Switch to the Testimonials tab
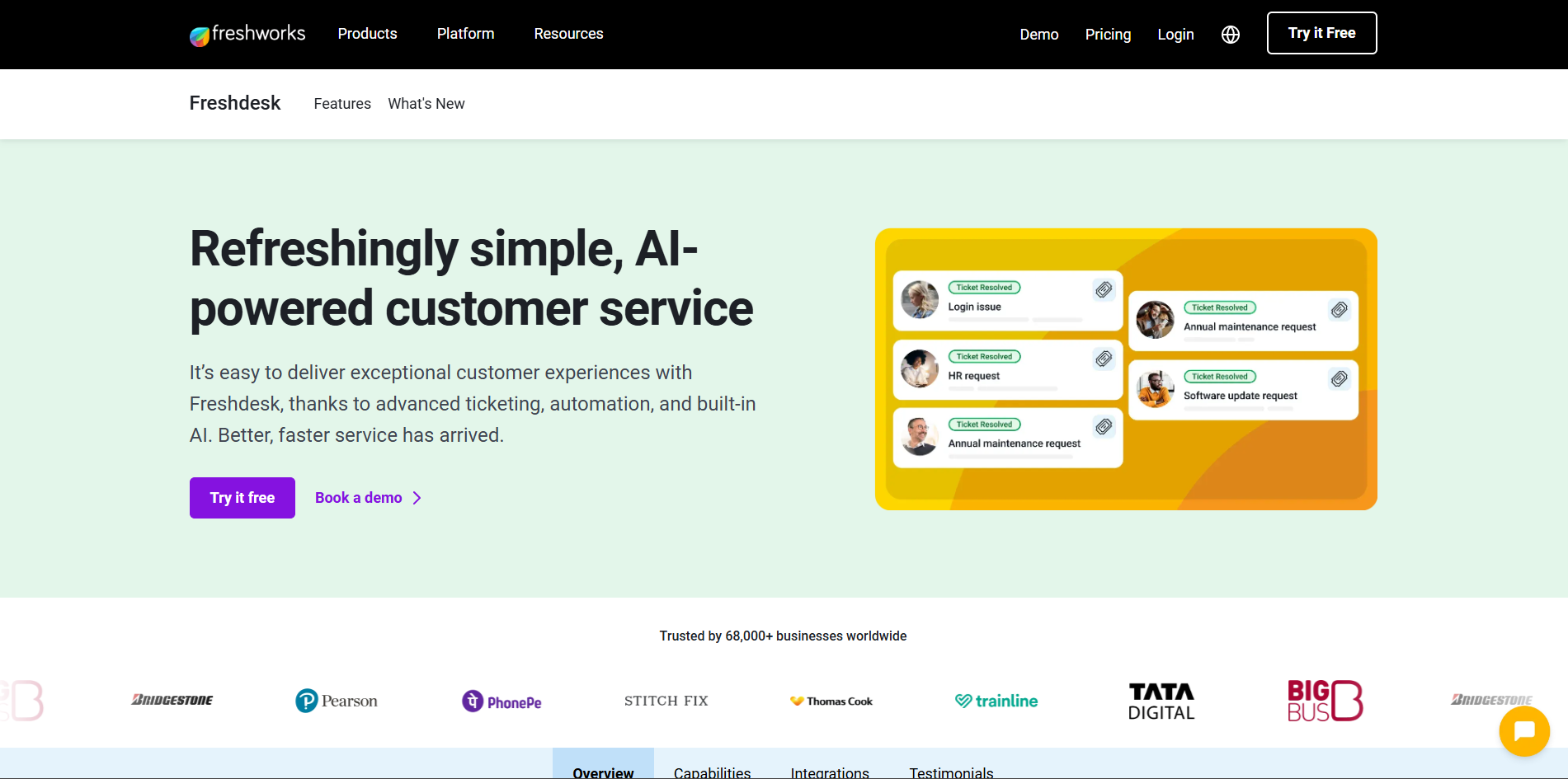 [951, 771]
